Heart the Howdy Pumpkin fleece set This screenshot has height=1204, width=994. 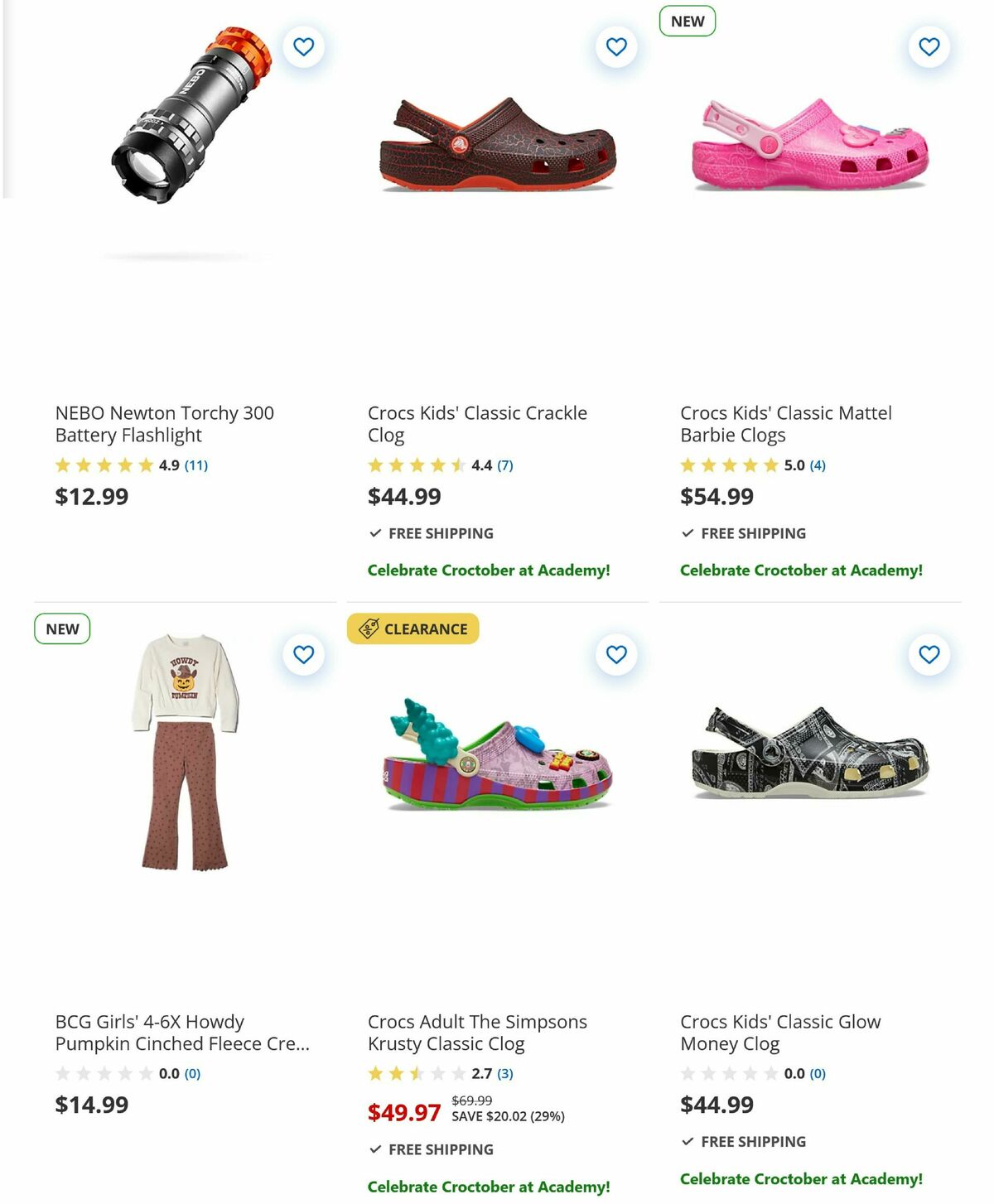click(303, 653)
